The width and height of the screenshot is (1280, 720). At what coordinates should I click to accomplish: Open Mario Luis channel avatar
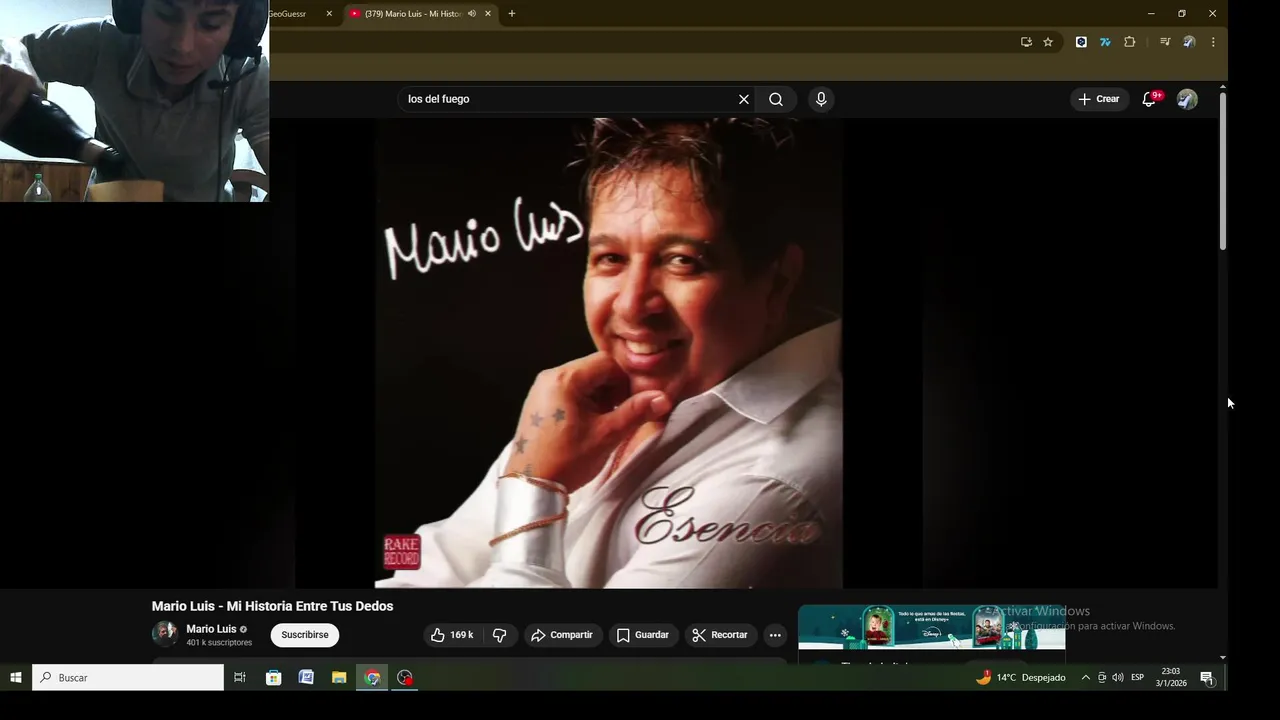tap(165, 634)
